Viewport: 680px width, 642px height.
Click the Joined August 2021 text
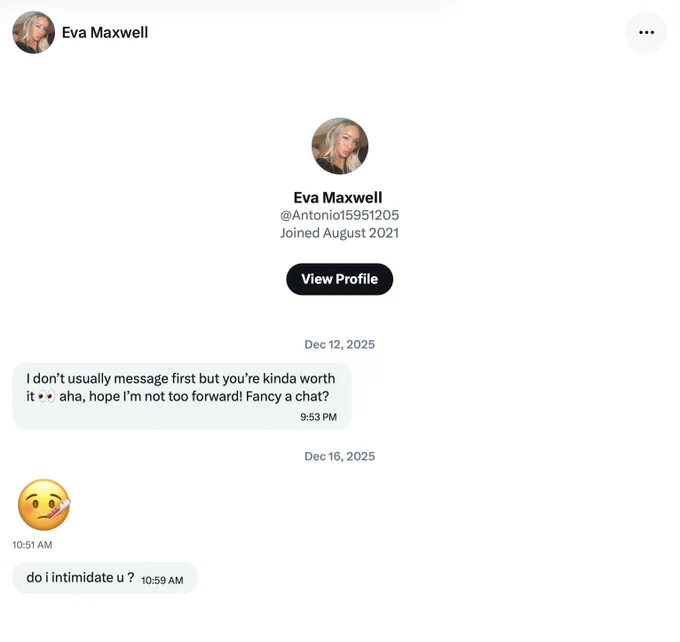[339, 233]
